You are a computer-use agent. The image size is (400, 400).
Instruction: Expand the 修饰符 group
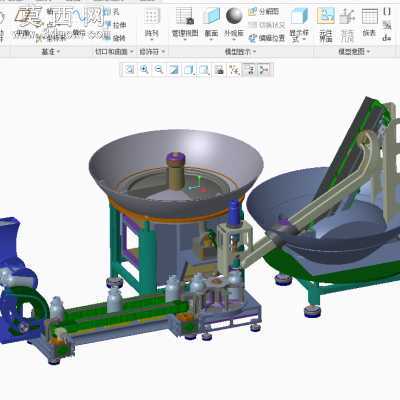[152, 52]
